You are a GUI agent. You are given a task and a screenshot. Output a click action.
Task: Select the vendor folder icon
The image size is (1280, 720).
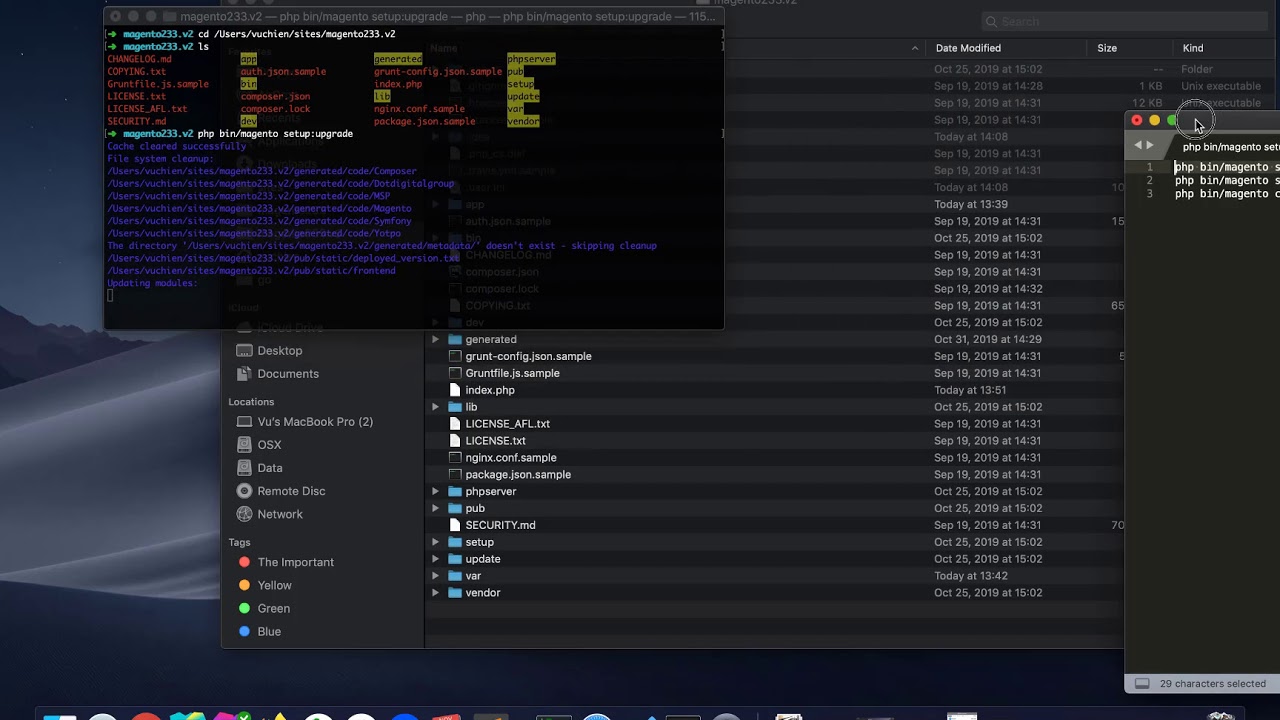[x=455, y=593]
